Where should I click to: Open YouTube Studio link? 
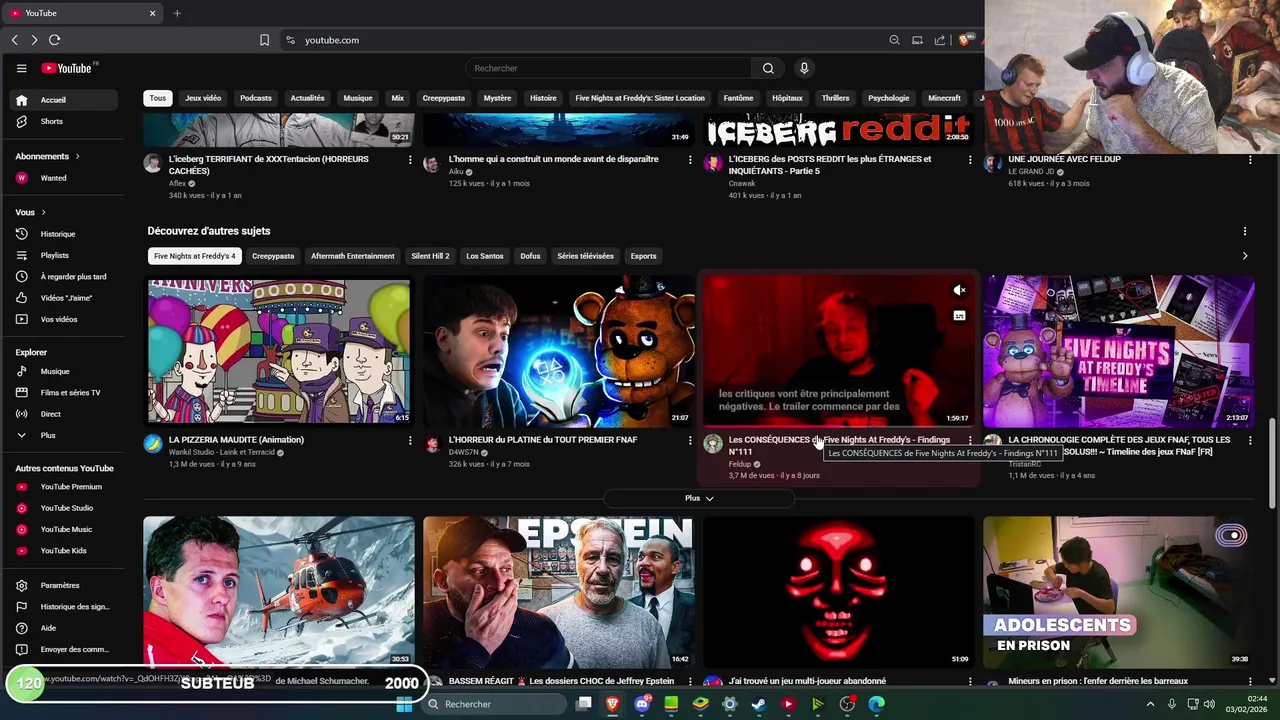pos(63,508)
